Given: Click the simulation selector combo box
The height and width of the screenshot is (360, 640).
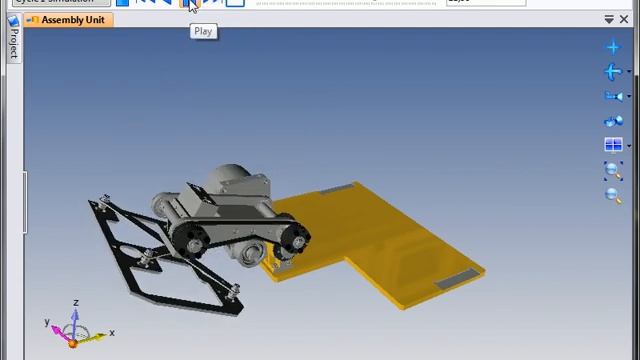Looking at the screenshot, I should point(61,2).
